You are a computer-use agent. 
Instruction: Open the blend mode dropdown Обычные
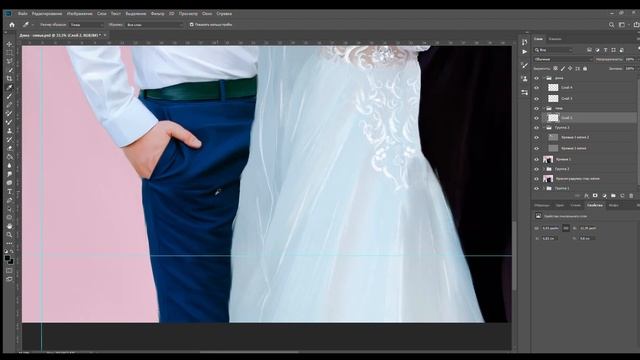(563, 60)
